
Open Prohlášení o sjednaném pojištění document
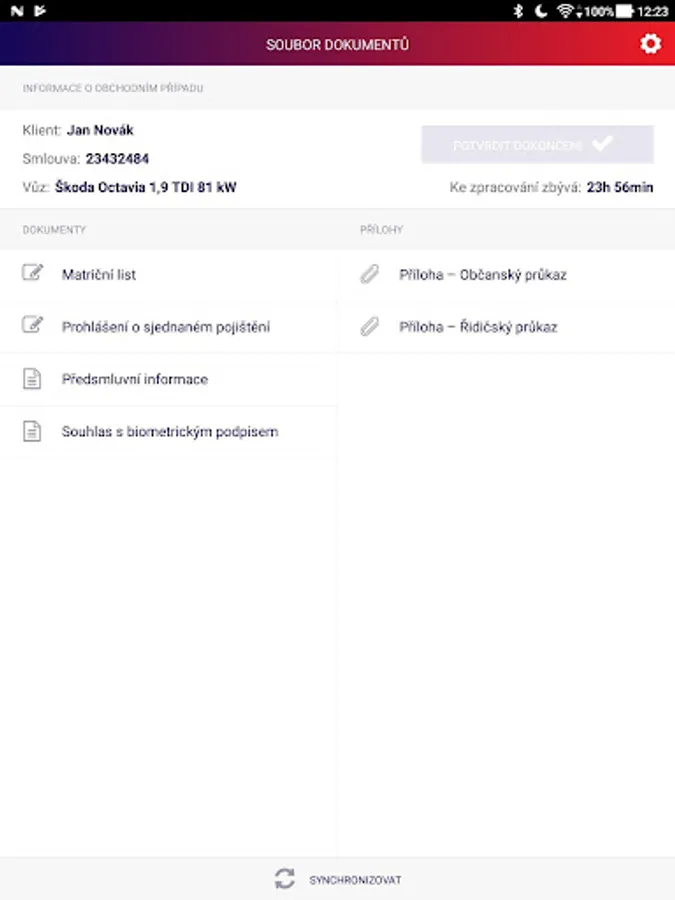pyautogui.click(x=169, y=327)
